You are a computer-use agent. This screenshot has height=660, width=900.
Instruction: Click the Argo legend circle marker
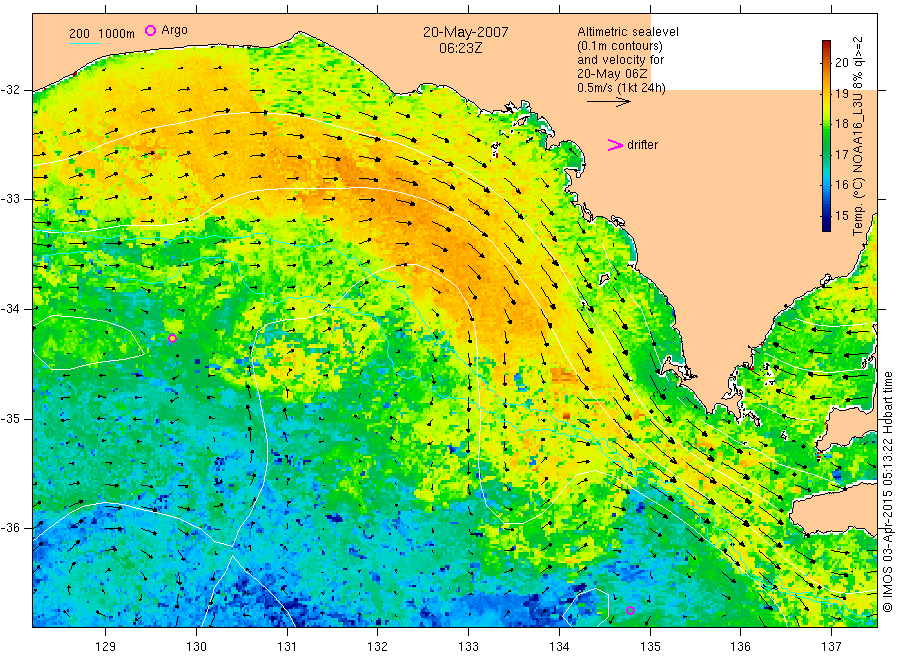point(150,30)
